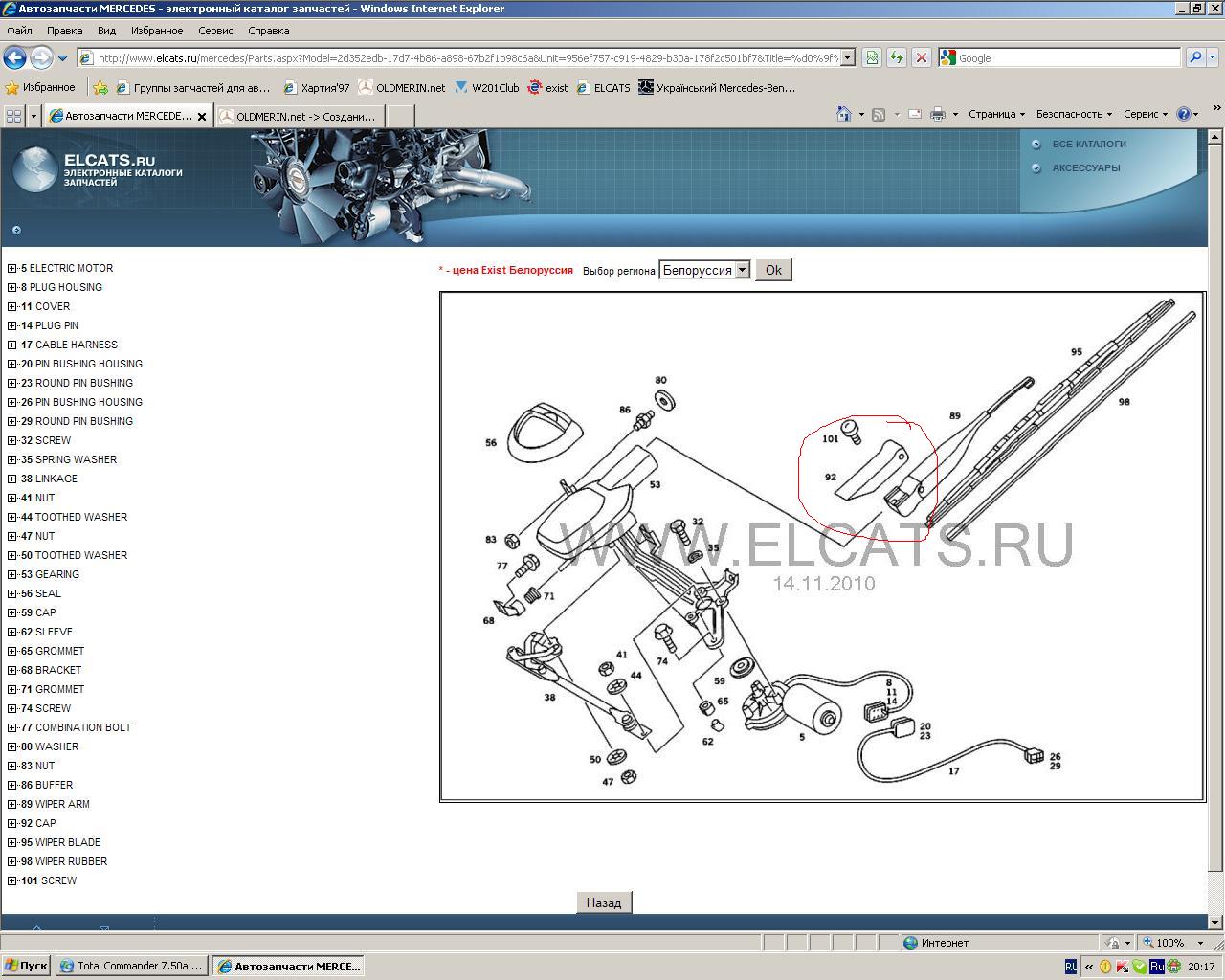The height and width of the screenshot is (980, 1225).
Task: Click the OLDMERIN.net favorites link
Action: click(402, 88)
